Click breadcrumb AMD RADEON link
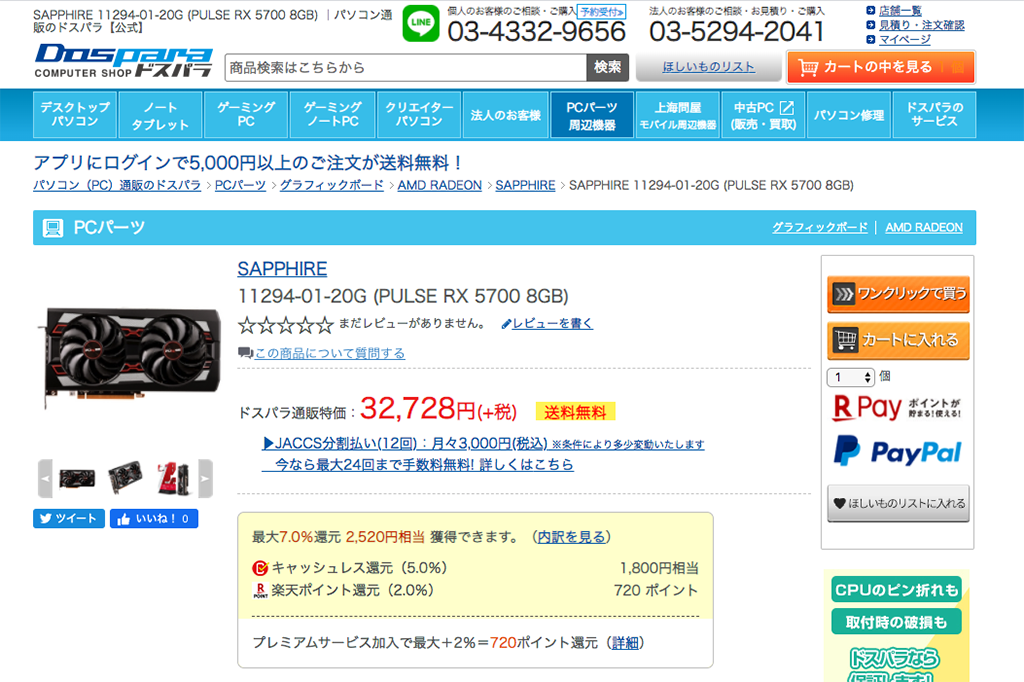The height and width of the screenshot is (682, 1024). pyautogui.click(x=440, y=186)
